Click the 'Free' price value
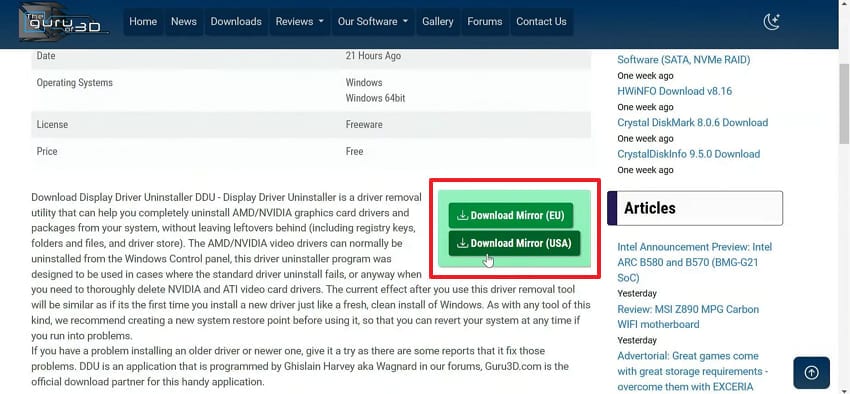This screenshot has height=394, width=850. [355, 151]
